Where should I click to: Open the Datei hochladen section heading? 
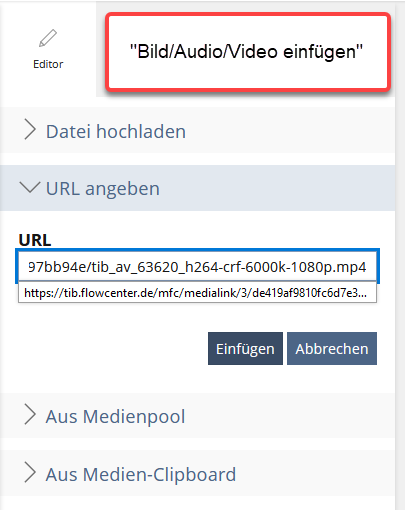(116, 131)
